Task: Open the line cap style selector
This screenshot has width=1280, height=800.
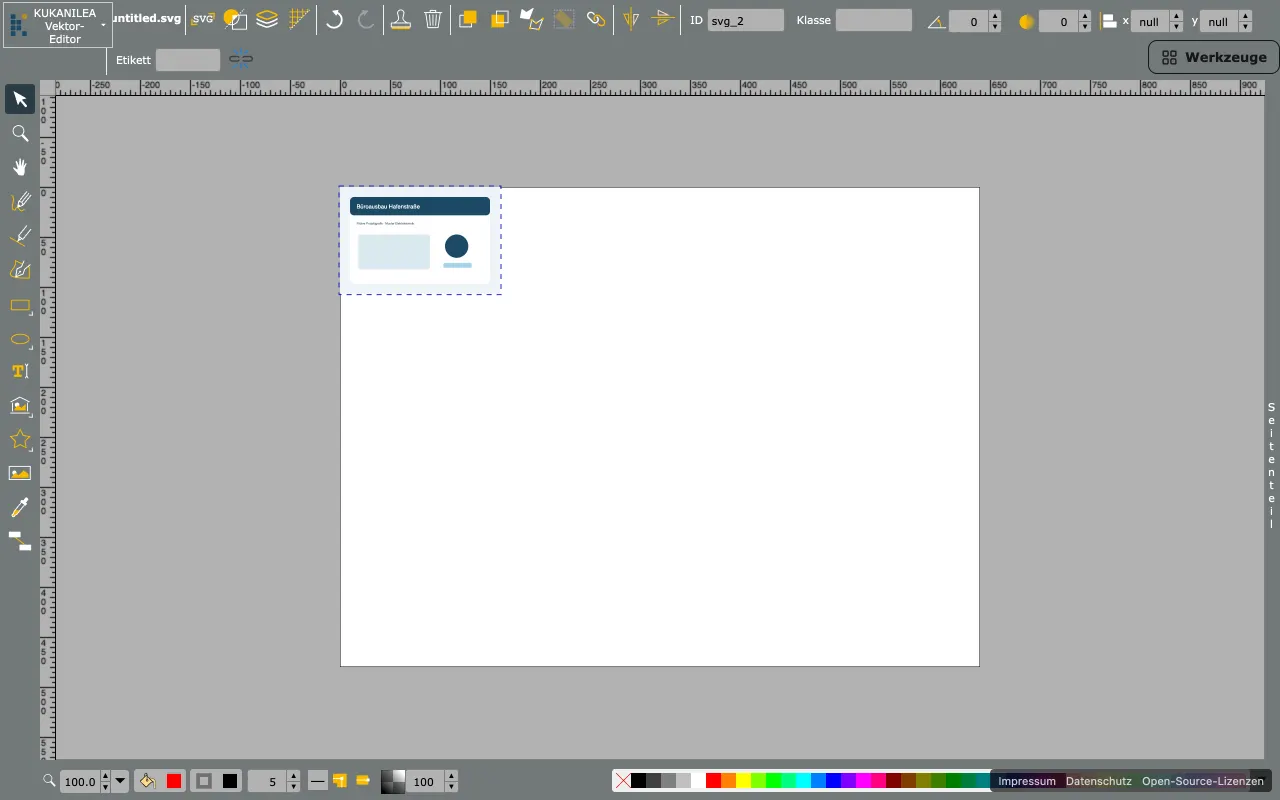Action: pos(363,781)
